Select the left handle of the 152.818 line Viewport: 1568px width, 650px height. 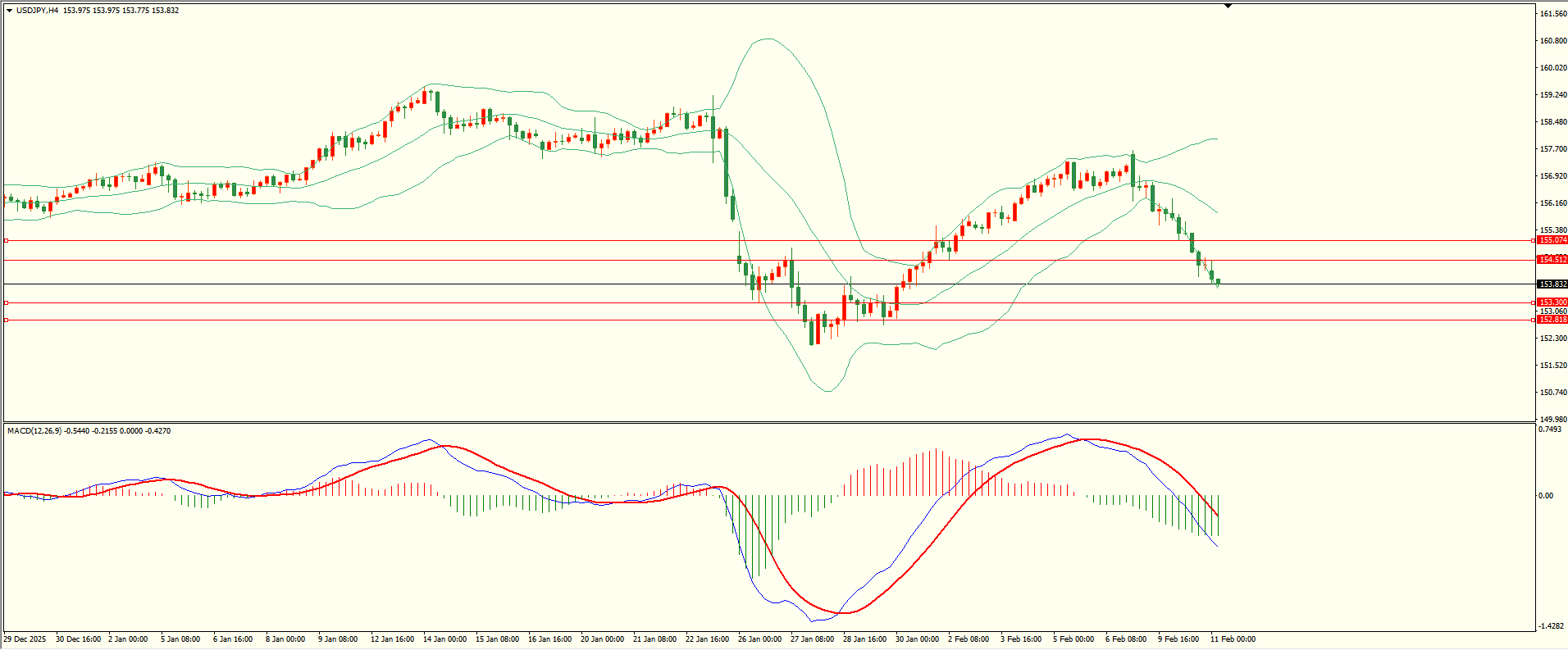tap(6, 320)
